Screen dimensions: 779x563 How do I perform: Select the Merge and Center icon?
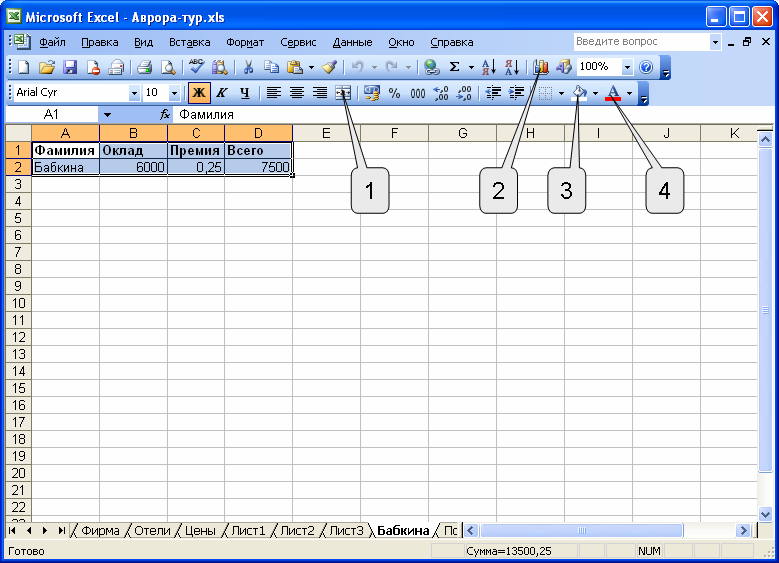click(x=343, y=93)
